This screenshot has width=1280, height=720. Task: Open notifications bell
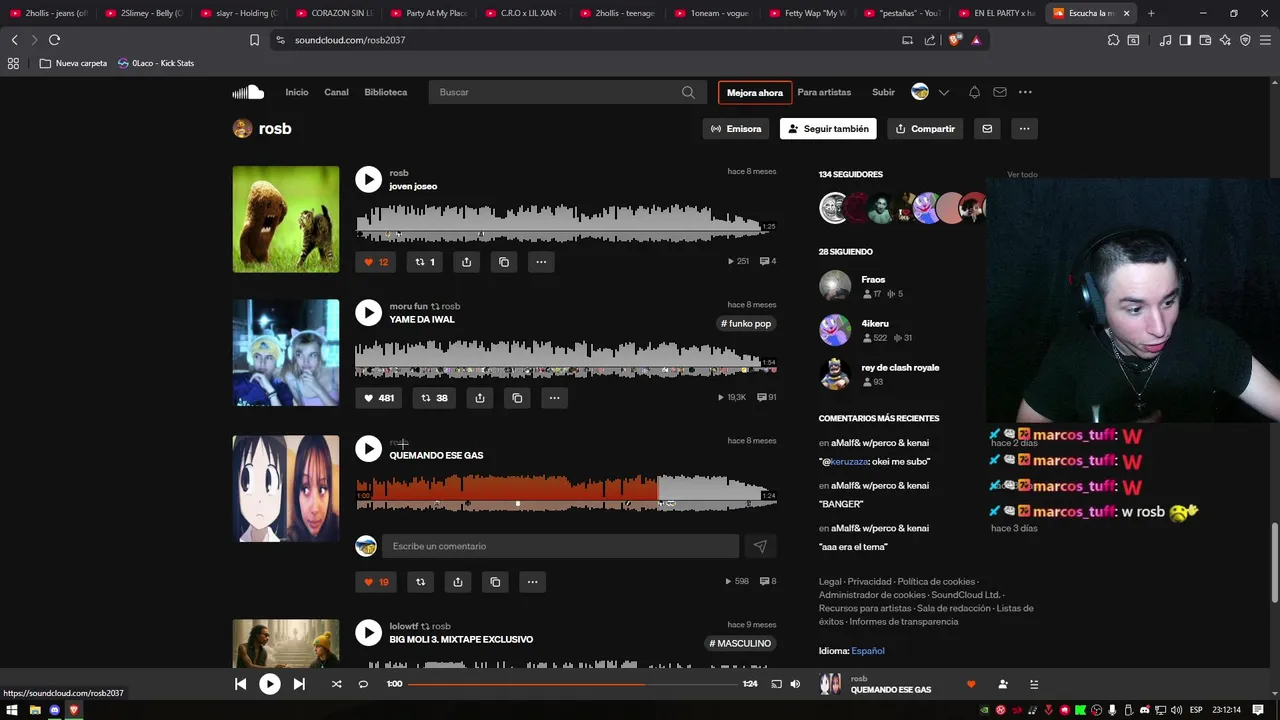974,92
